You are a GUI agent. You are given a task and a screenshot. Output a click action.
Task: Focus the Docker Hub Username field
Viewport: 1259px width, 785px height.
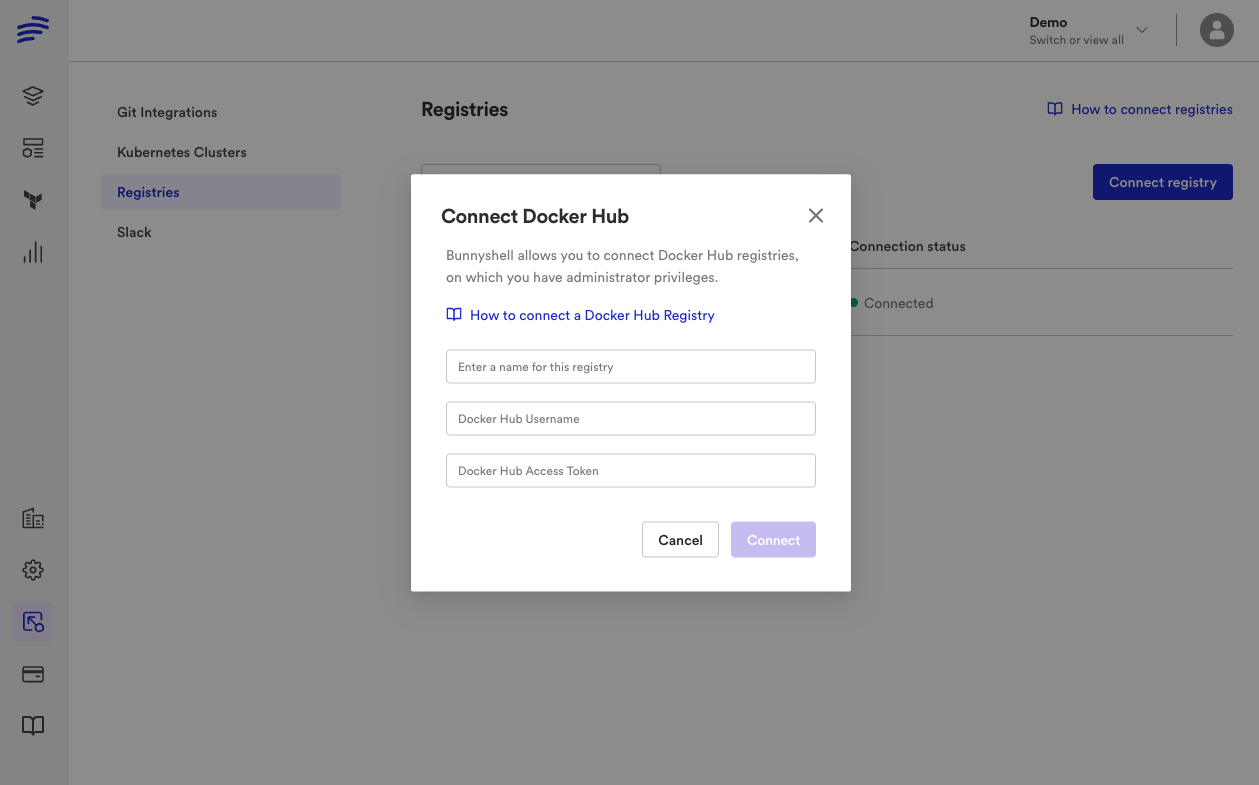point(631,419)
